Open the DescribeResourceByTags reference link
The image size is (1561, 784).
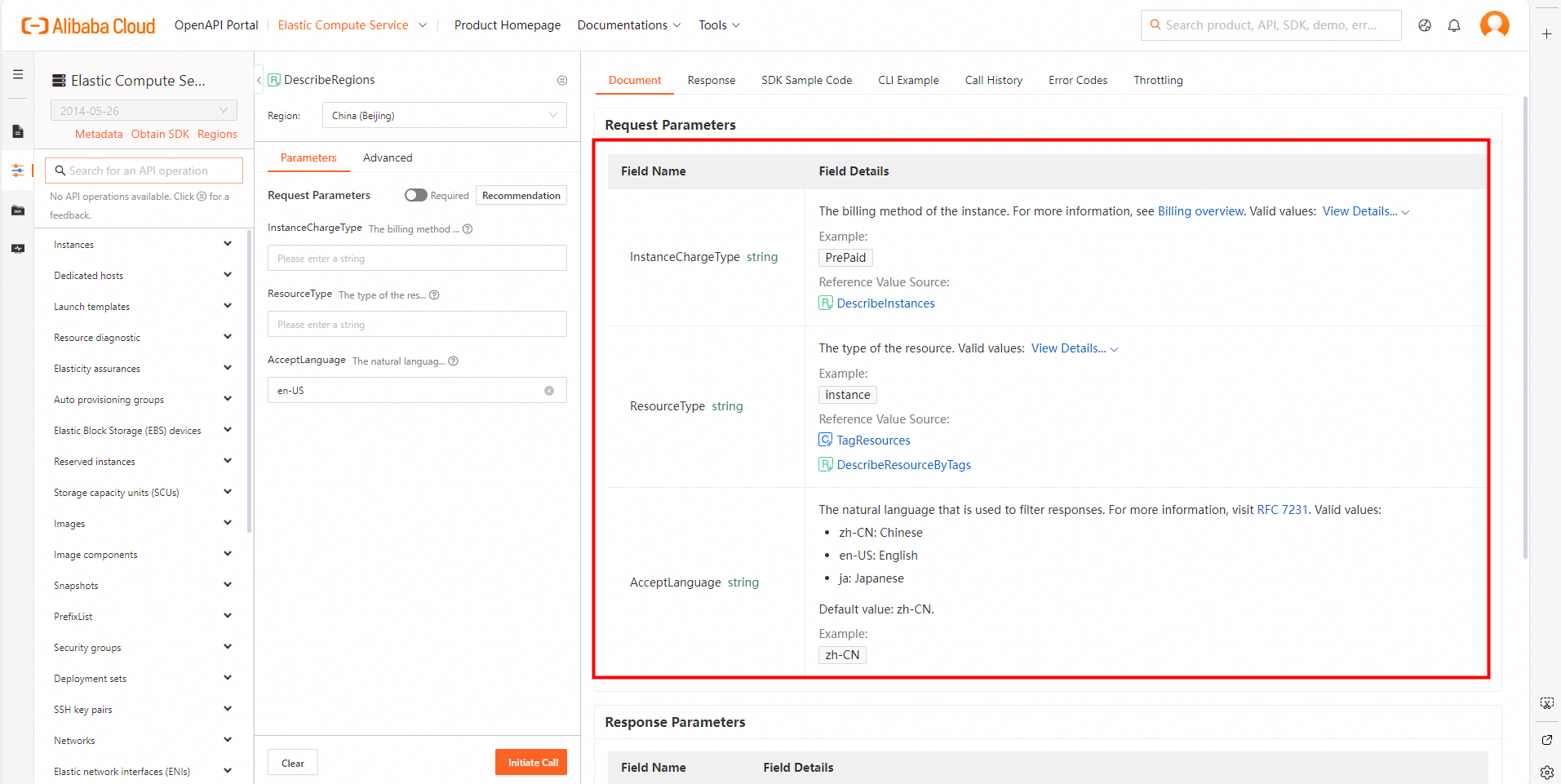click(903, 465)
